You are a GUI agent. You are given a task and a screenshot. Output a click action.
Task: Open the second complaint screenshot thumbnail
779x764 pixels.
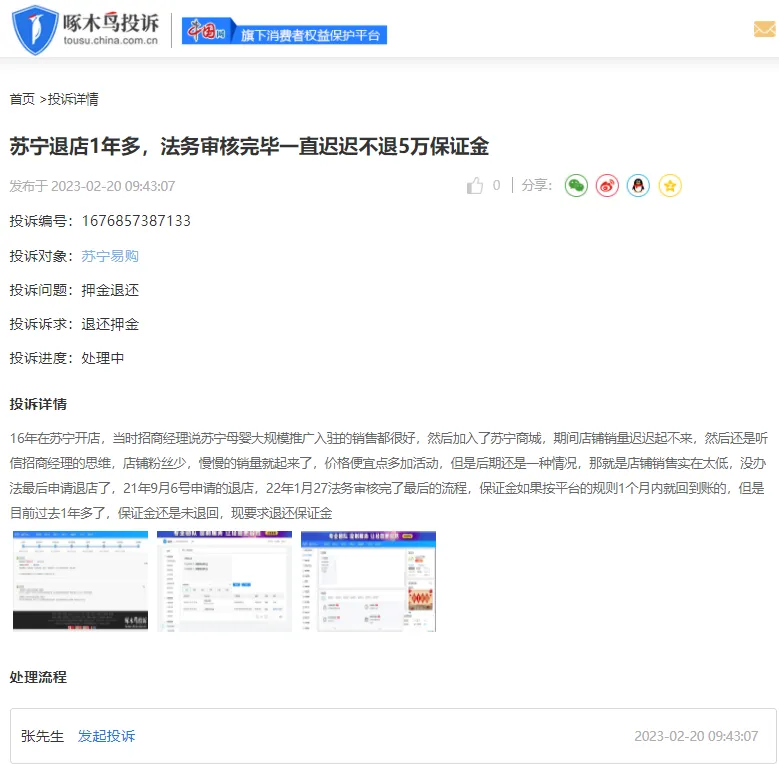[225, 581]
